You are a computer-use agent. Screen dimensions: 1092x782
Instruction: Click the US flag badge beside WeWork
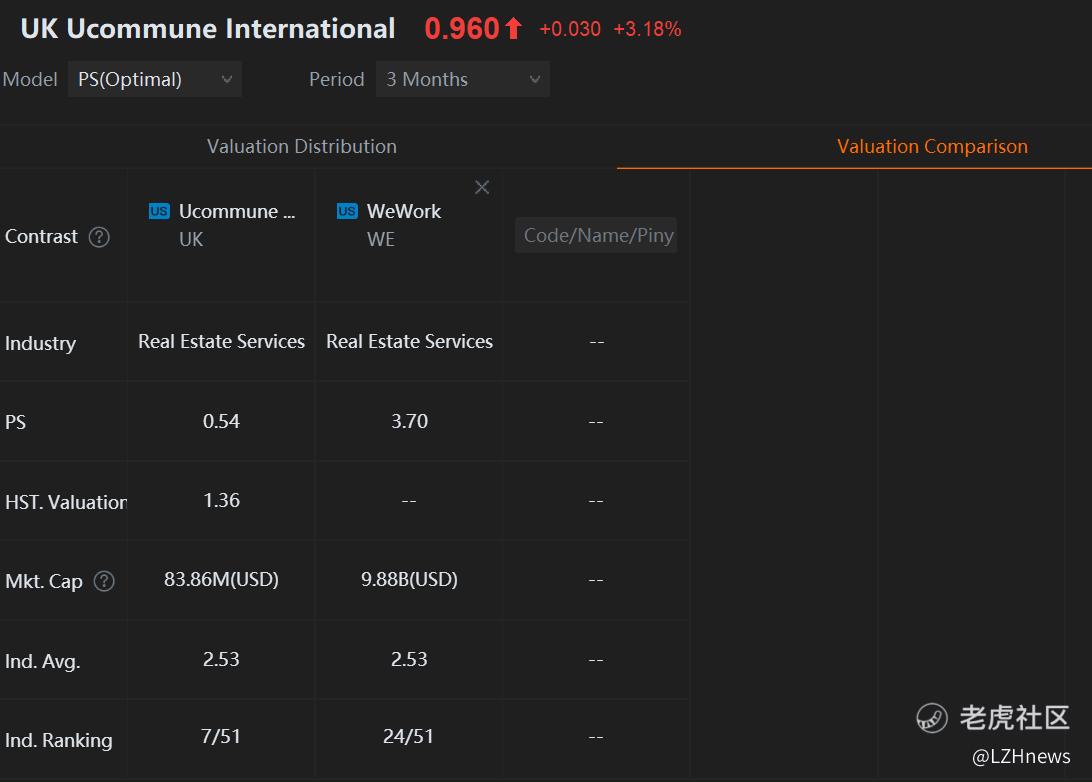pos(347,211)
